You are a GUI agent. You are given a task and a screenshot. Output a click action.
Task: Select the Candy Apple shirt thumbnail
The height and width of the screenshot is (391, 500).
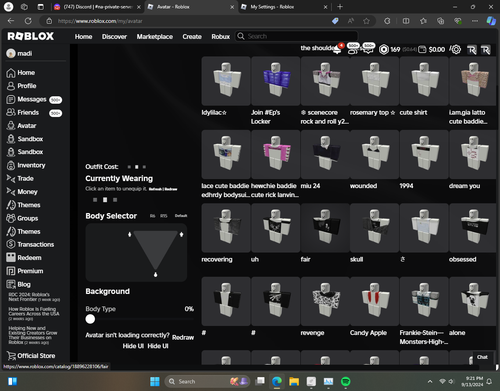pos(374,301)
